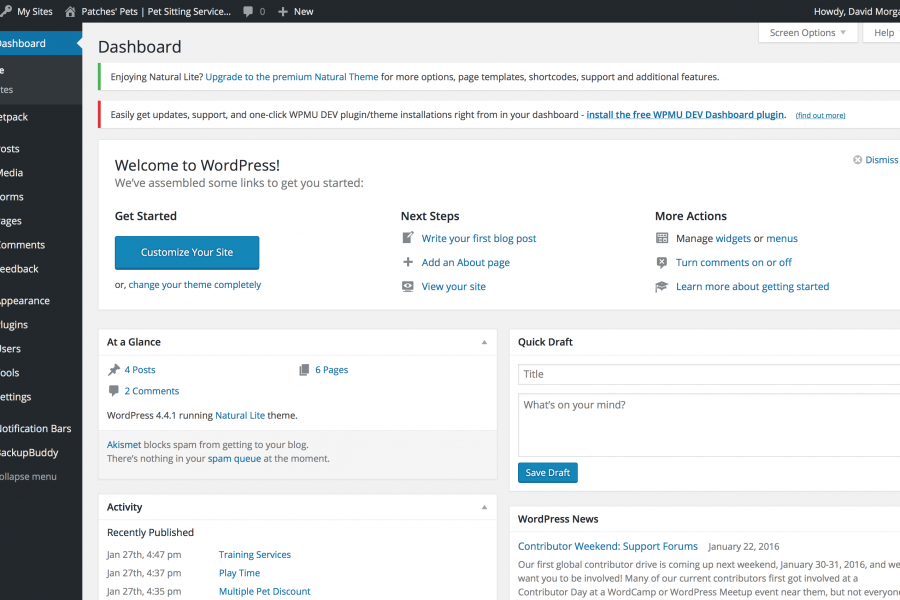
Task: Open Tools in the sidebar
Action: pyautogui.click(x=41, y=373)
